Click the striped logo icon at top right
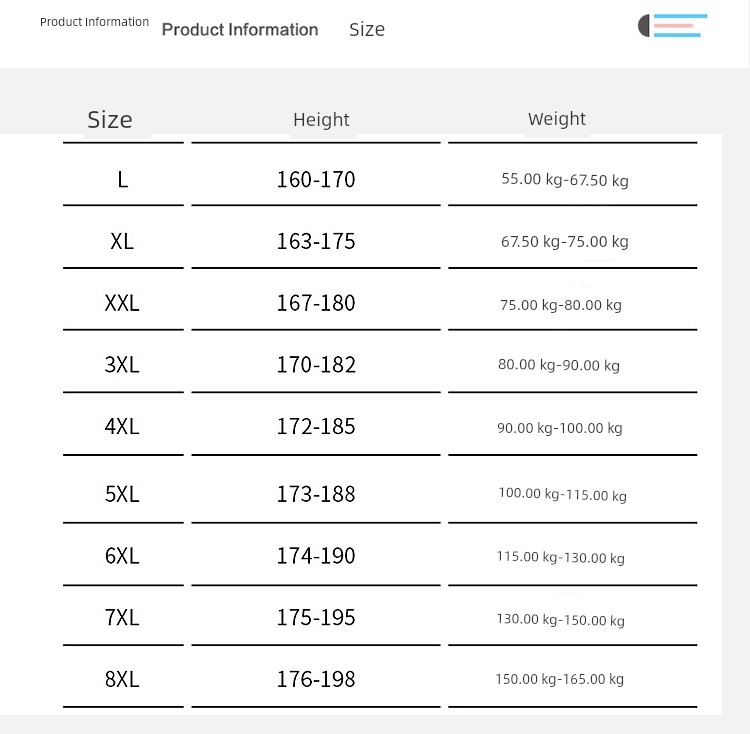 click(674, 26)
